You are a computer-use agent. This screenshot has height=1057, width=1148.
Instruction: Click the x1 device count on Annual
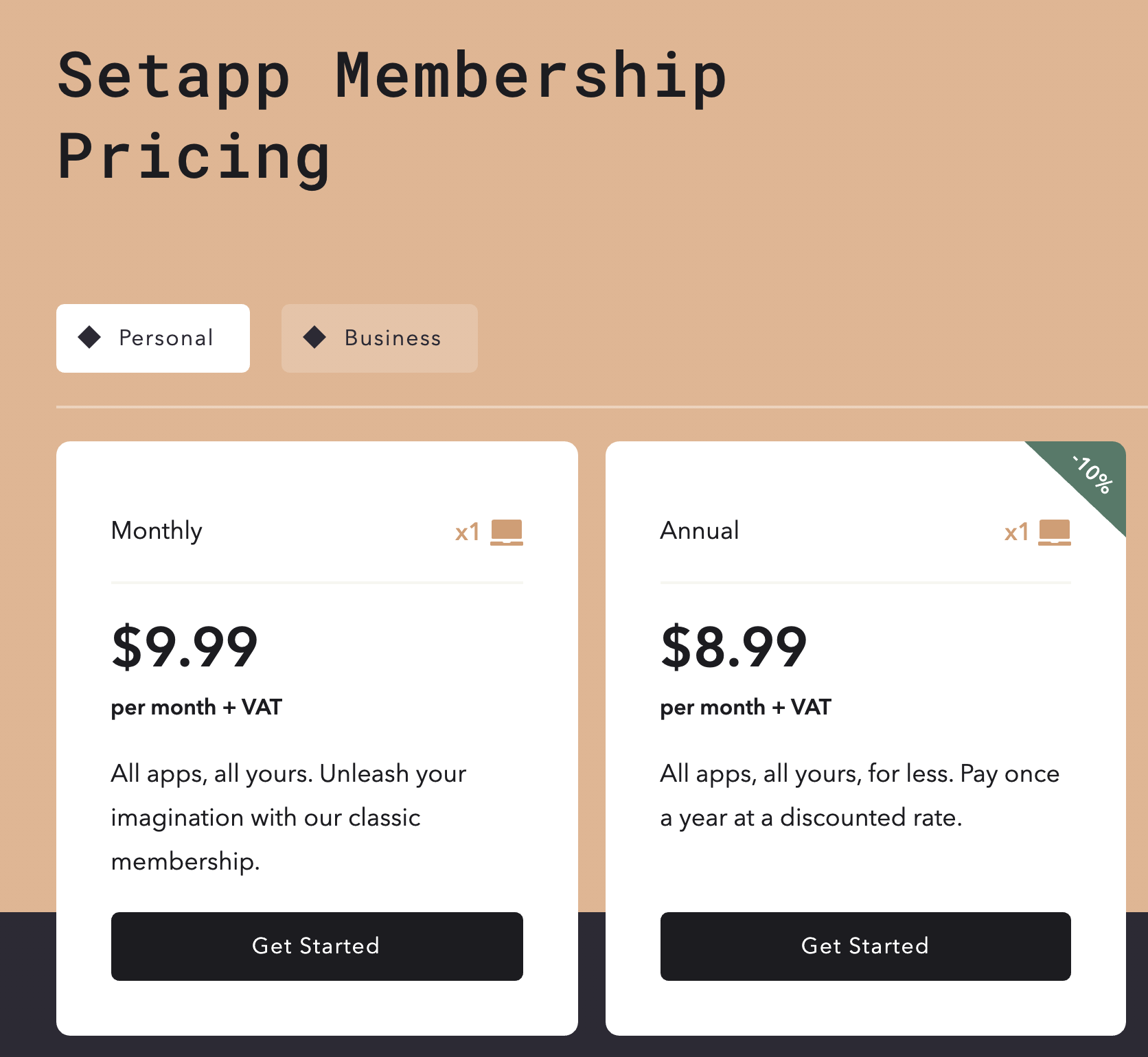coord(1016,532)
